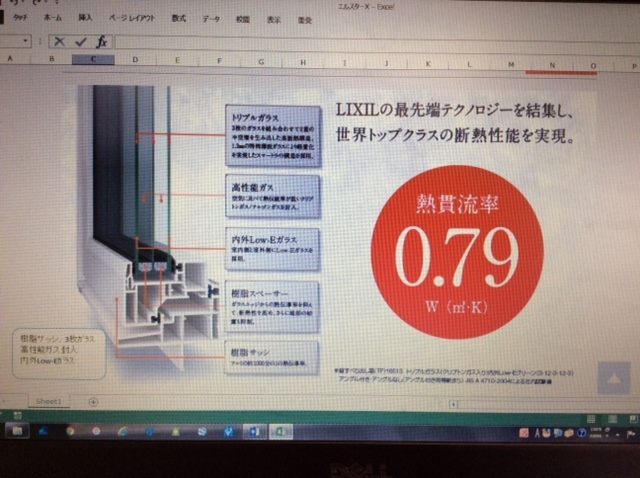
Task: Open File Explorer from the taskbar
Action: point(16,431)
